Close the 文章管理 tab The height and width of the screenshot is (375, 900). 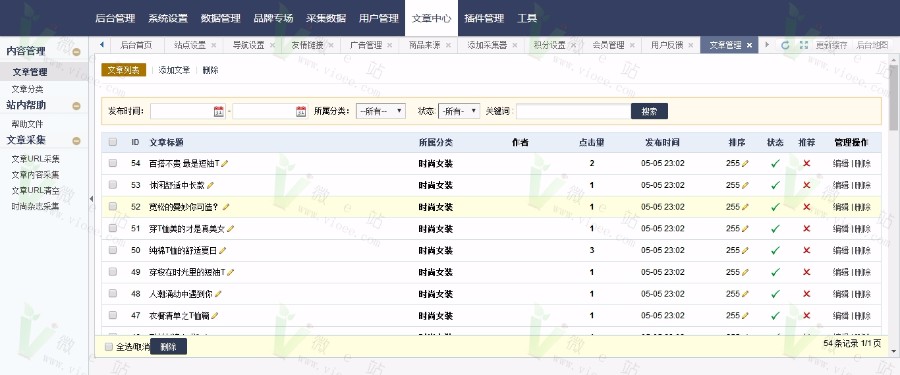749,45
